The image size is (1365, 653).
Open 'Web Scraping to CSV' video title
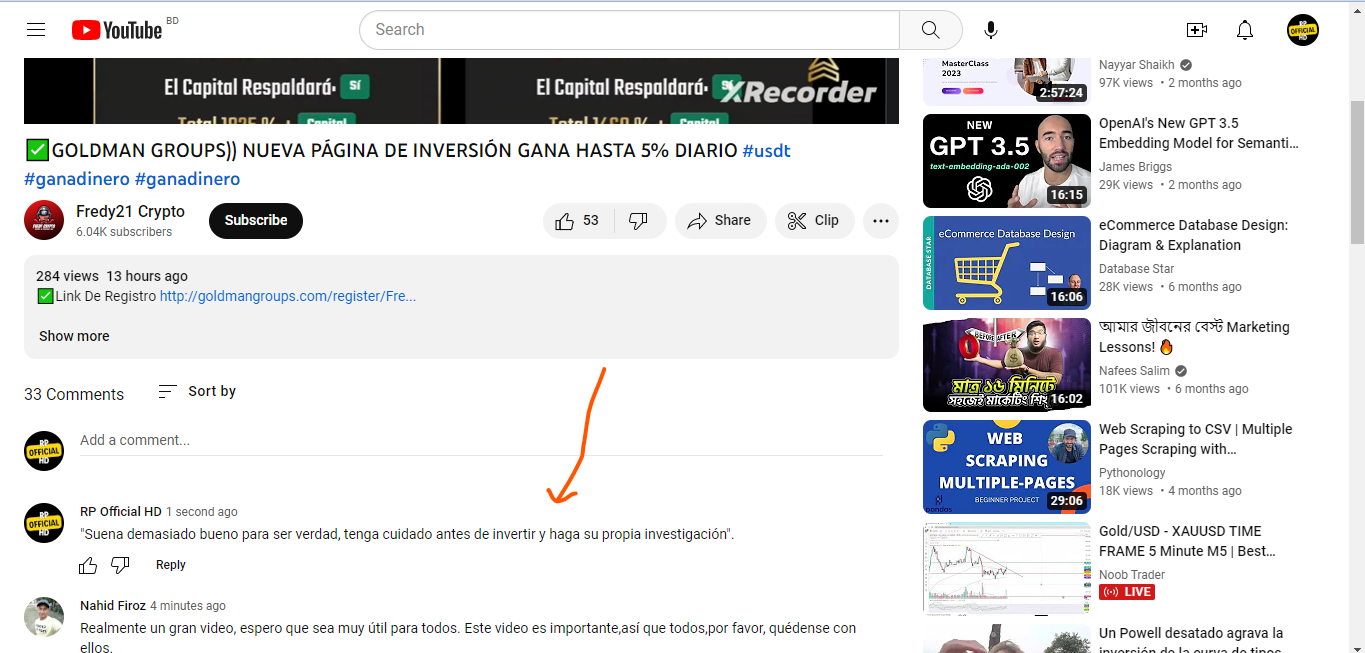[1196, 439]
